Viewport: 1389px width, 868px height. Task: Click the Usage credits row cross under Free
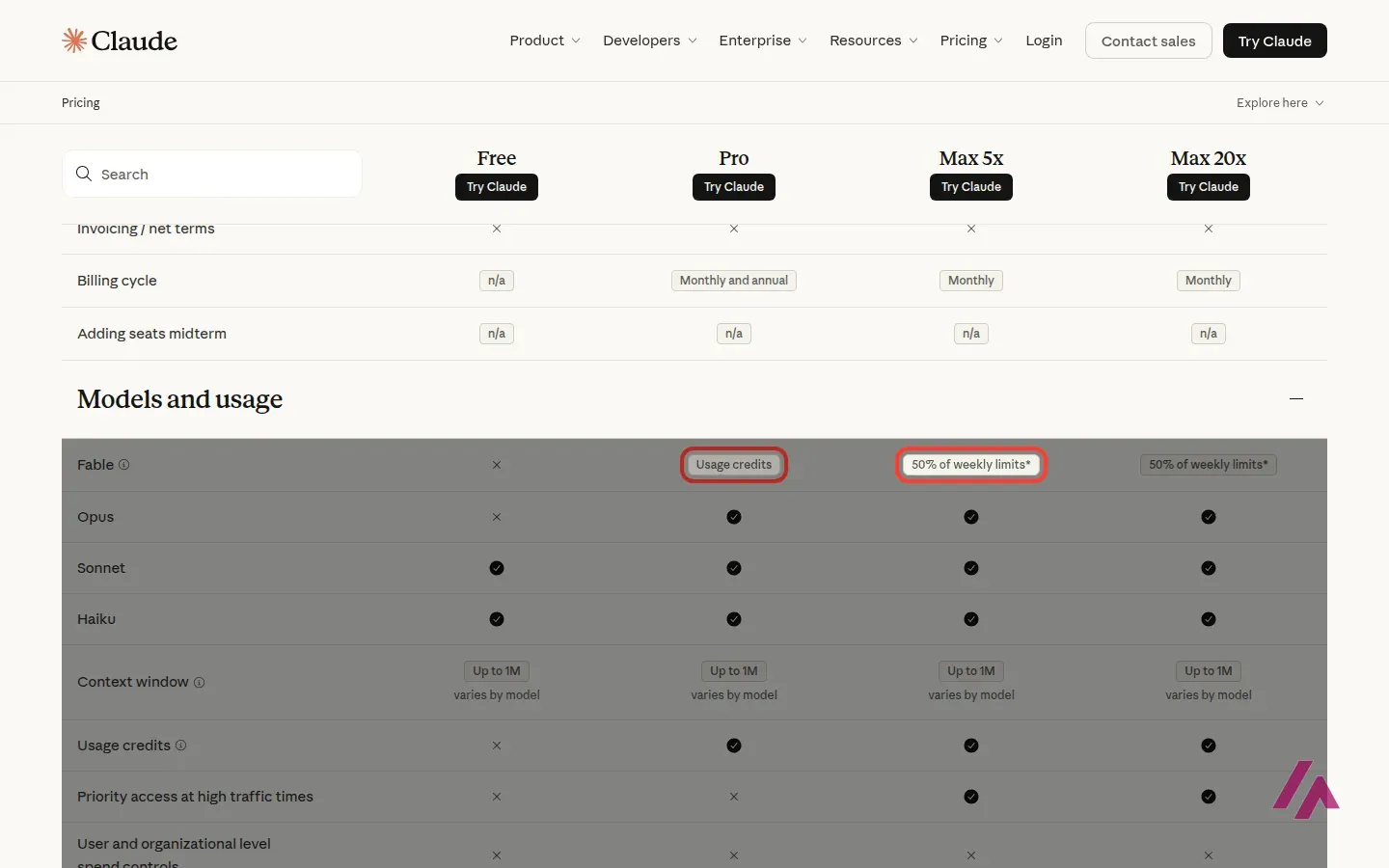pos(497,746)
